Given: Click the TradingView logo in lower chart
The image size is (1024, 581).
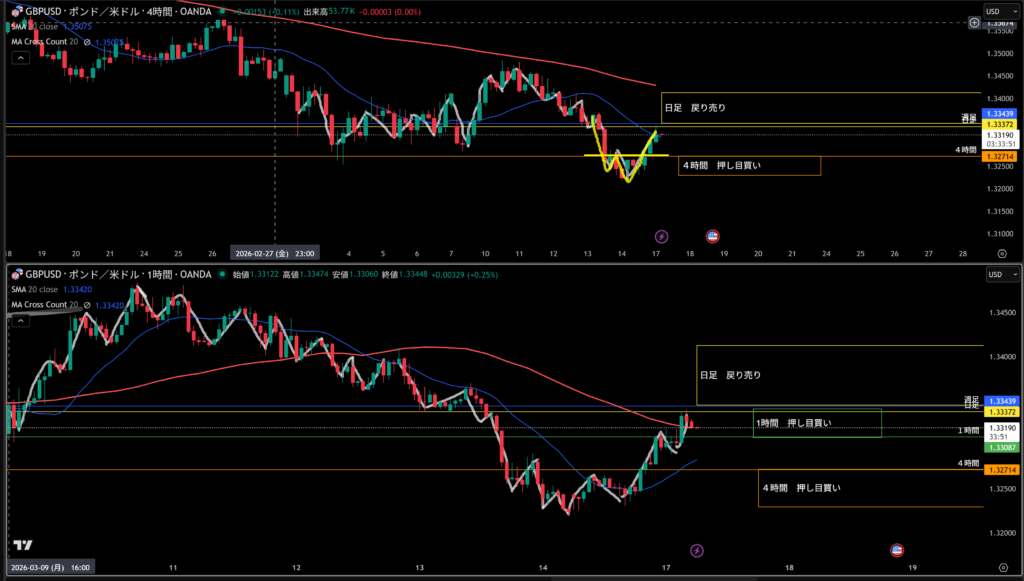Looking at the screenshot, I should pyautogui.click(x=22, y=545).
